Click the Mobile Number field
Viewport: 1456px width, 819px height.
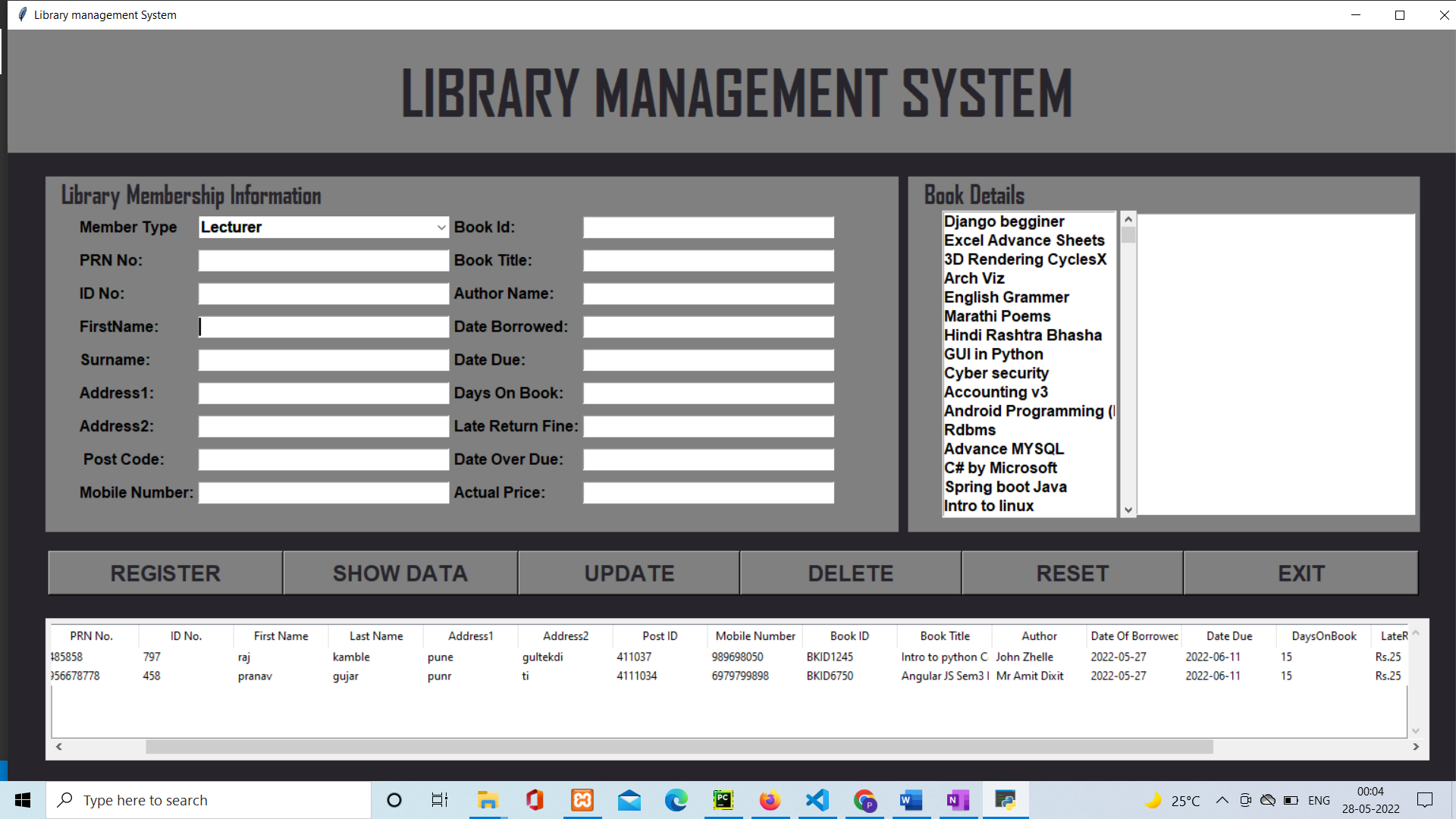324,493
